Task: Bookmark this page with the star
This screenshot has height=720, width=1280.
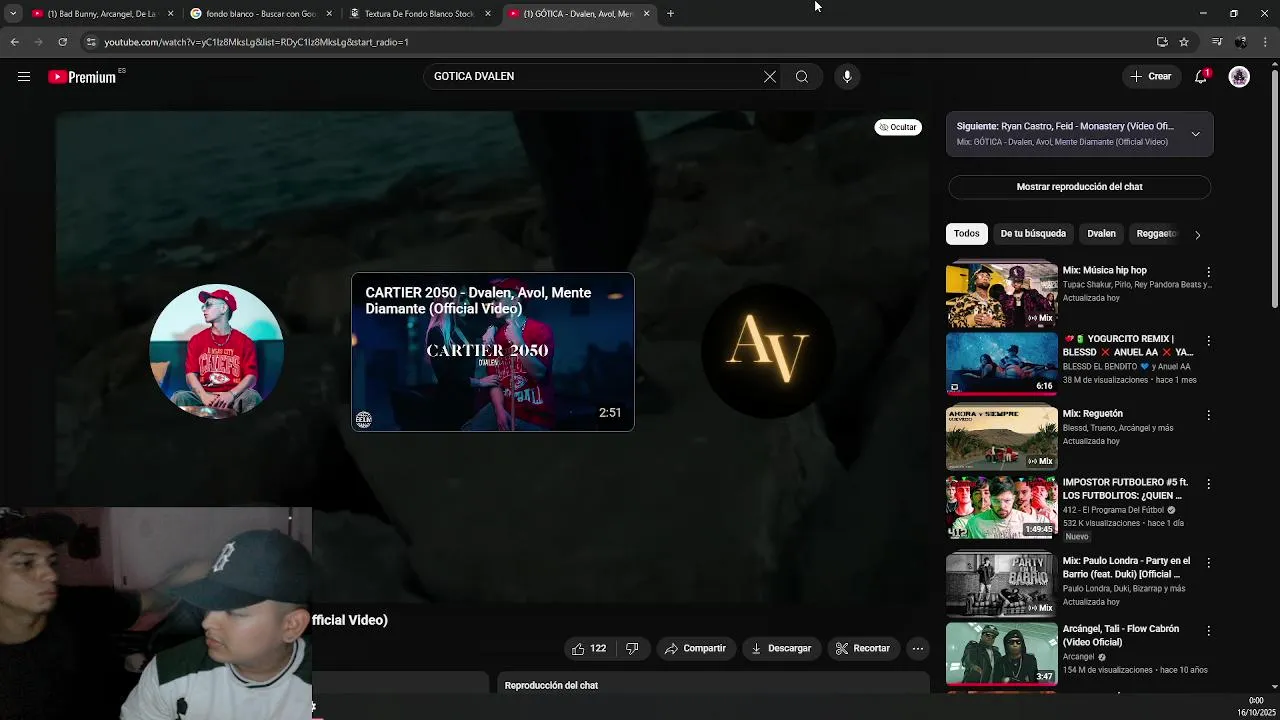Action: click(x=1184, y=42)
